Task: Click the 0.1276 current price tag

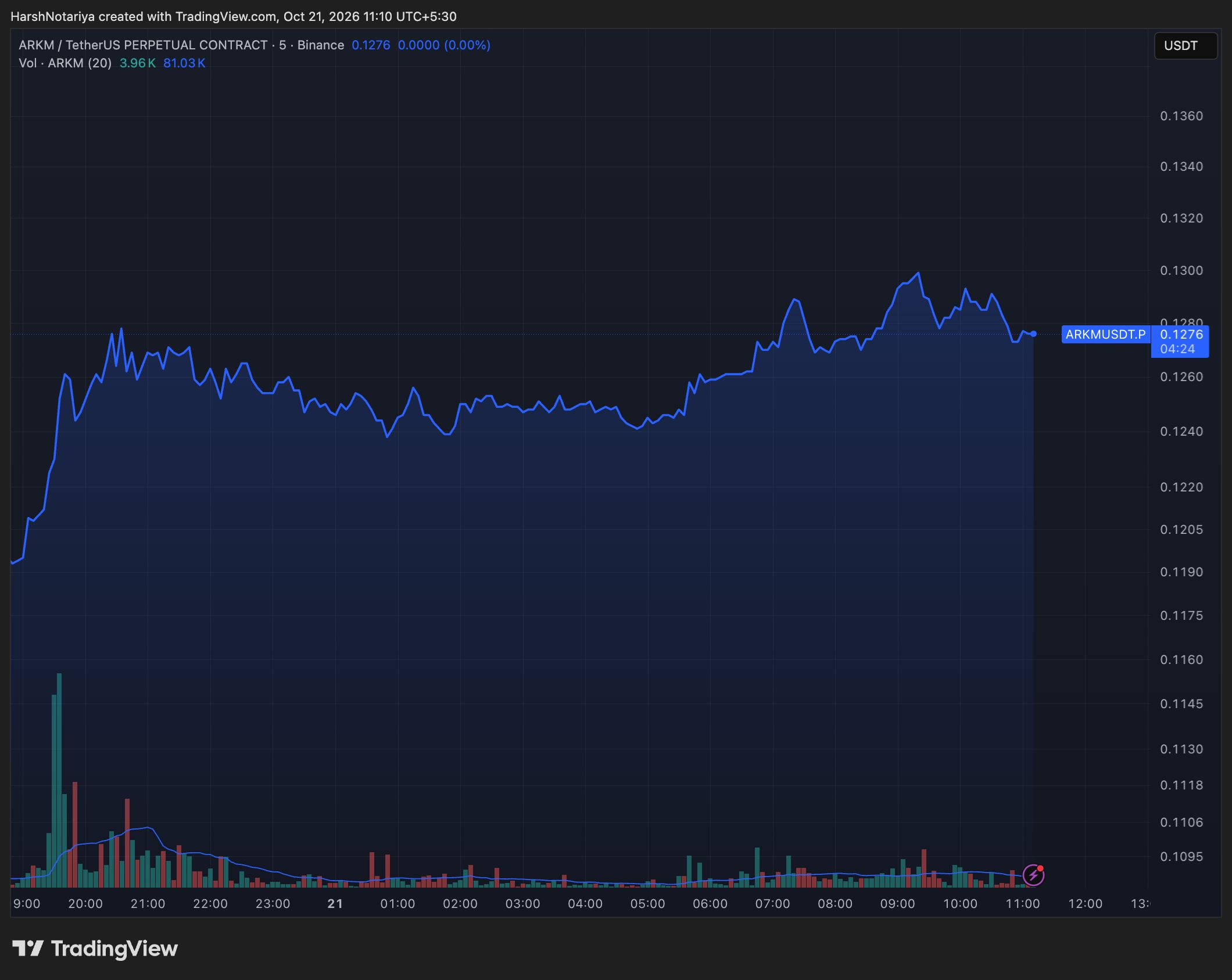Action: coord(1181,334)
